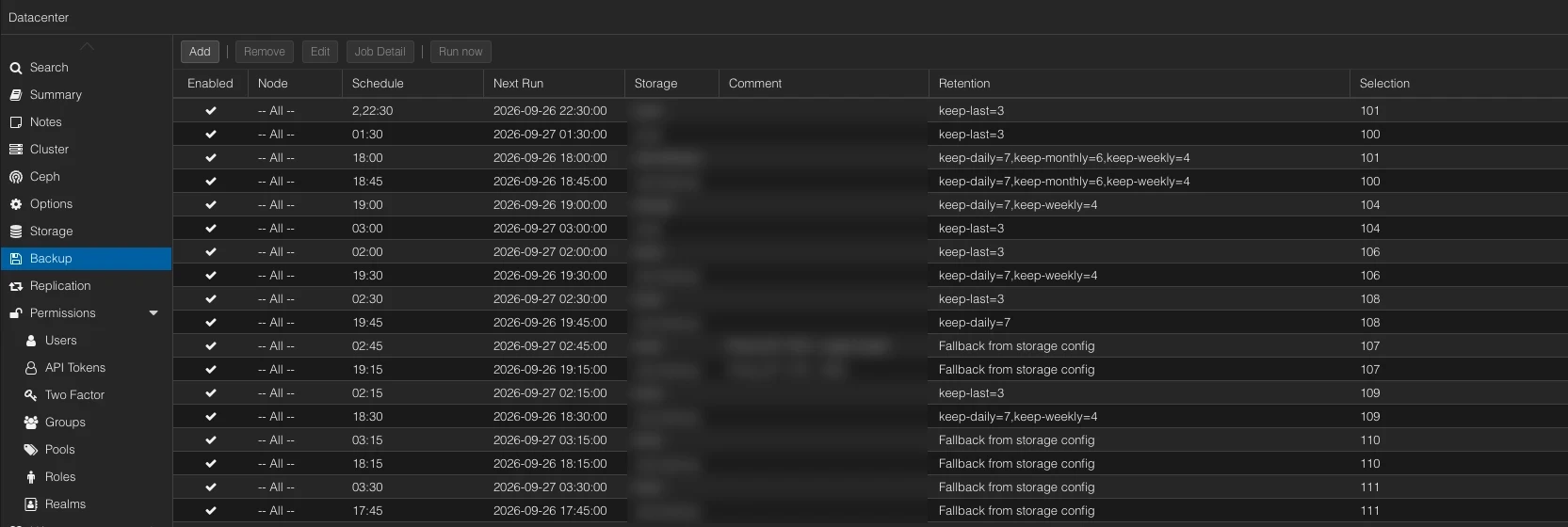Click the Search magnifier icon in sidebar

point(16,68)
